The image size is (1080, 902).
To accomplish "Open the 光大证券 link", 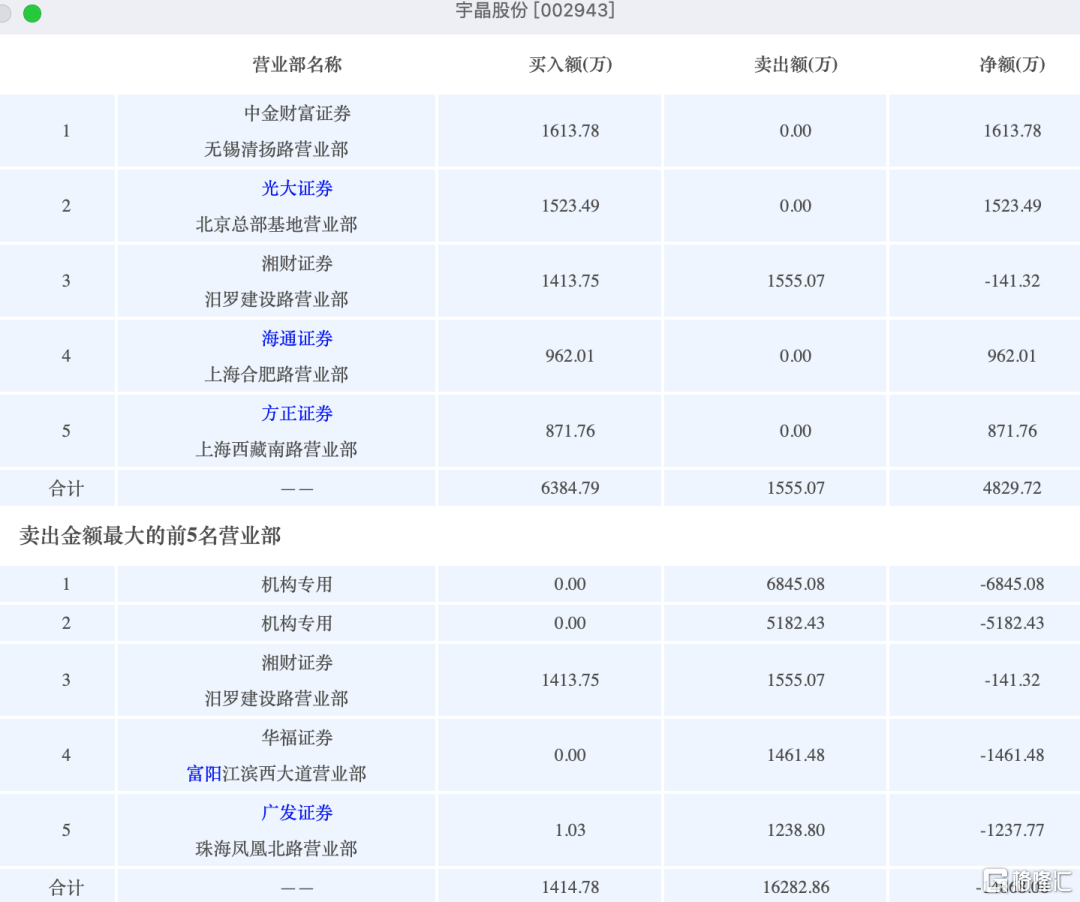I will point(297,188).
